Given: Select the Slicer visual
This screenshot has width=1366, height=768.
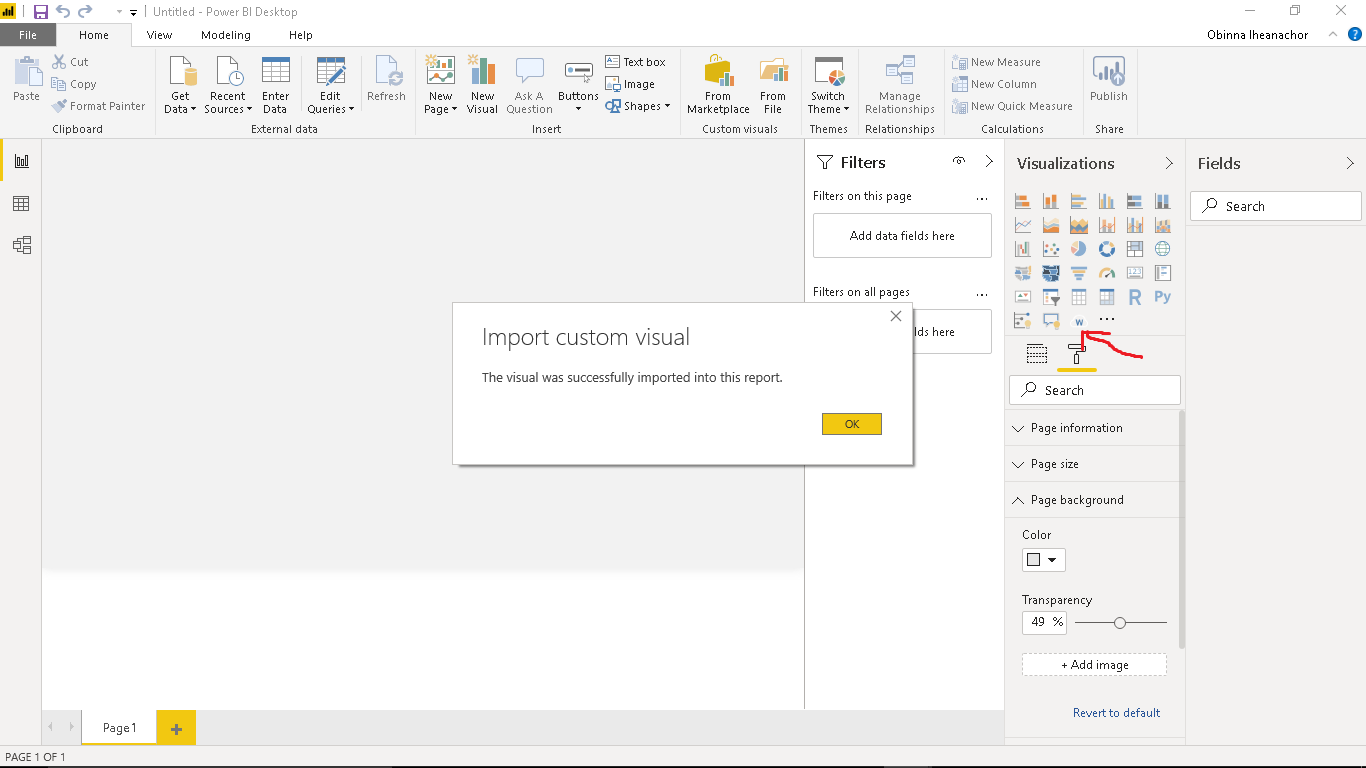Looking at the screenshot, I should [1050, 297].
